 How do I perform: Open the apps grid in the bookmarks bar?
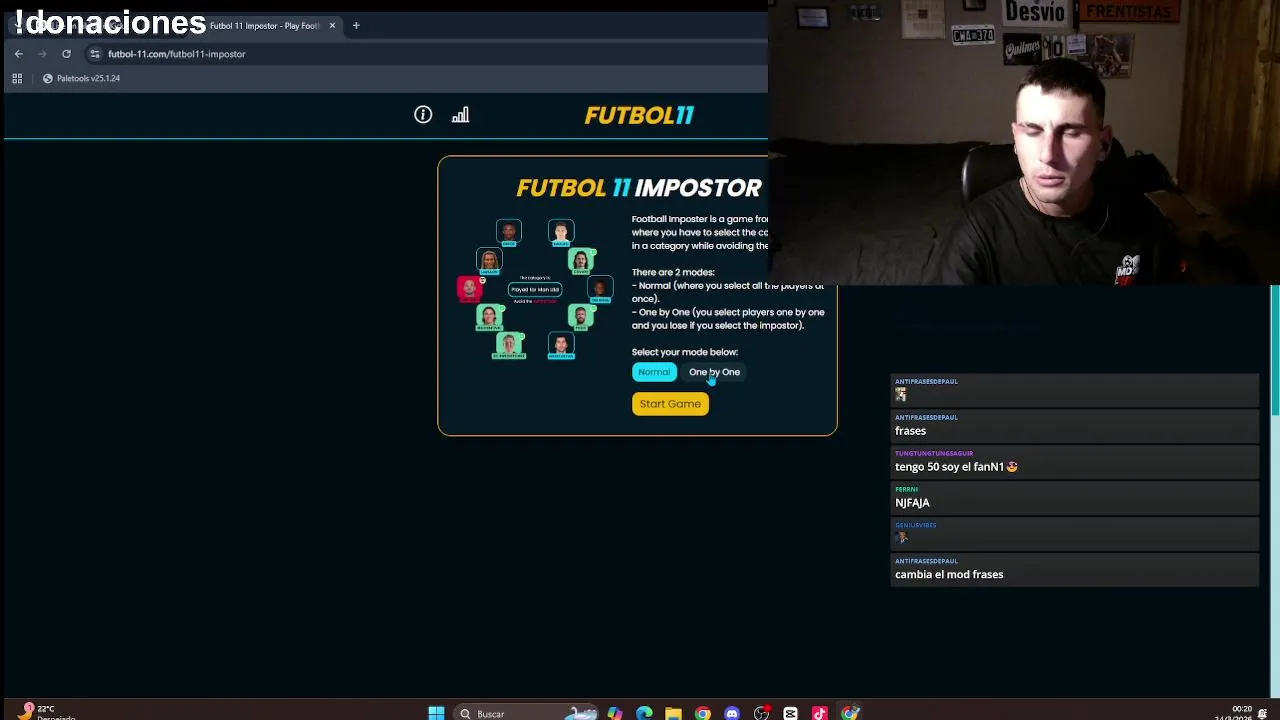point(17,78)
